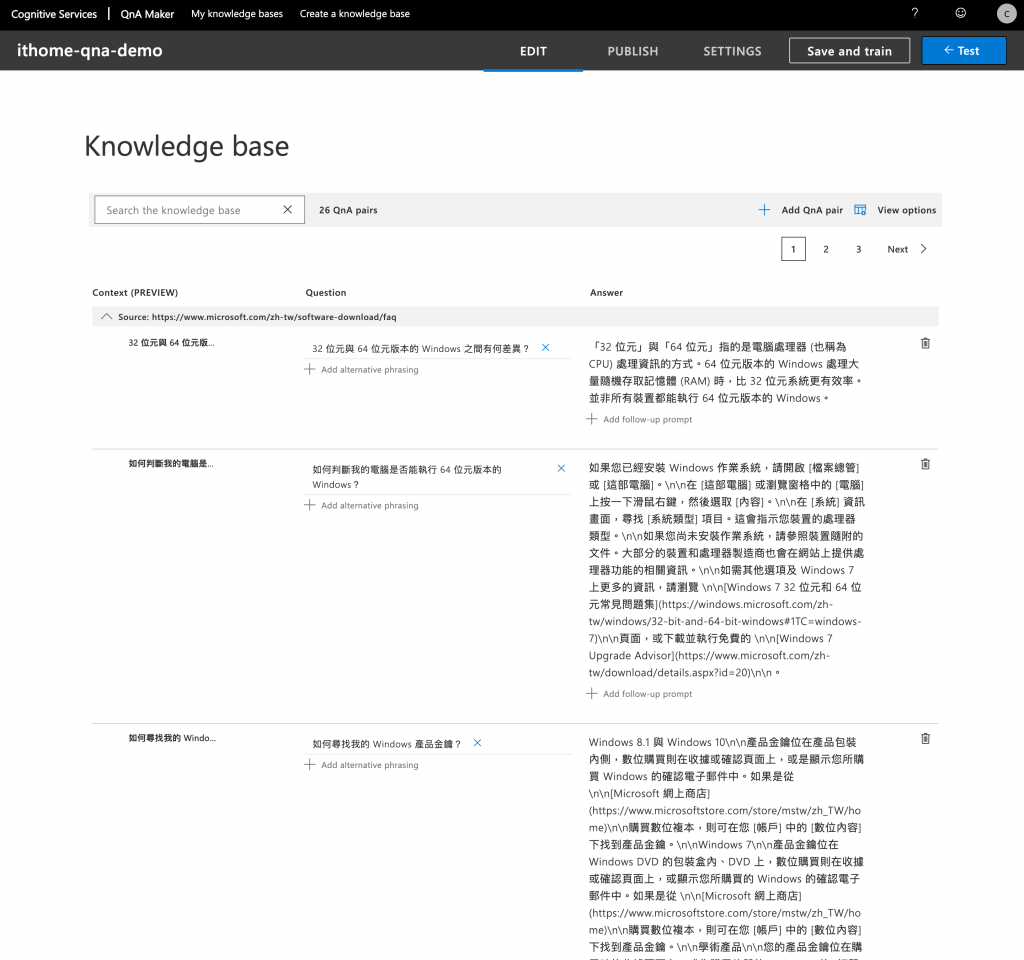Screen dimensions: 1024x960
Task: Open Create a knowledge base
Action: (355, 14)
